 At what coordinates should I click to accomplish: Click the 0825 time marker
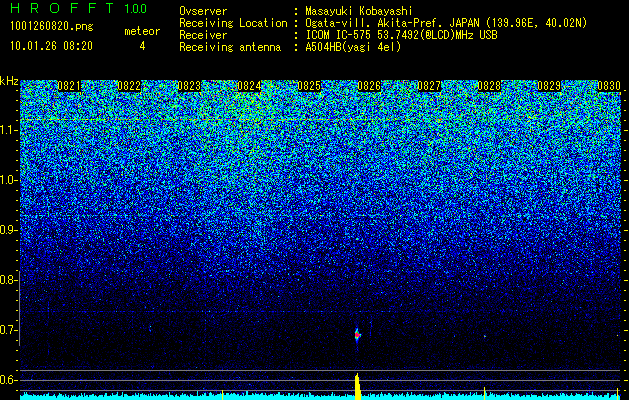tap(309, 86)
